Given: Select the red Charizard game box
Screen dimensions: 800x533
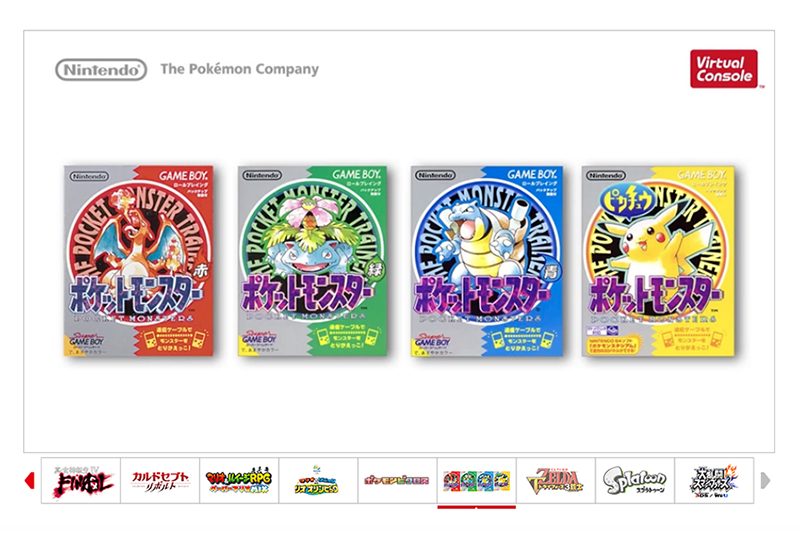Looking at the screenshot, I should coord(138,261).
